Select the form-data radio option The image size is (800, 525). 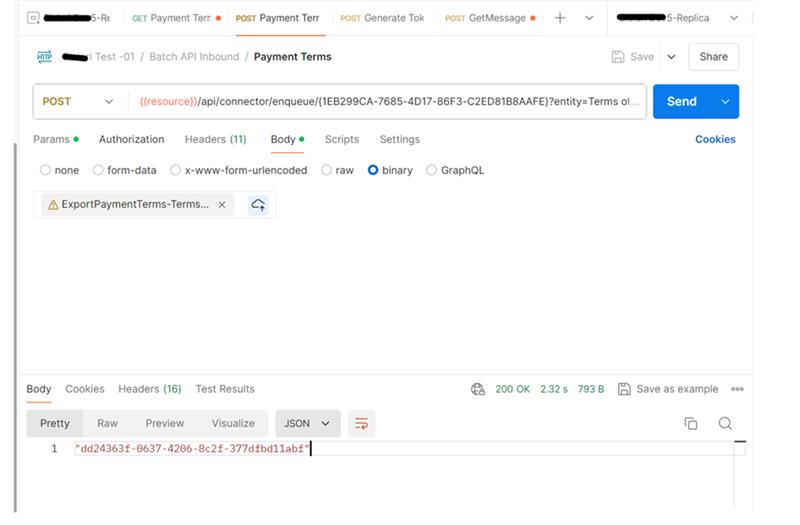tap(98, 170)
